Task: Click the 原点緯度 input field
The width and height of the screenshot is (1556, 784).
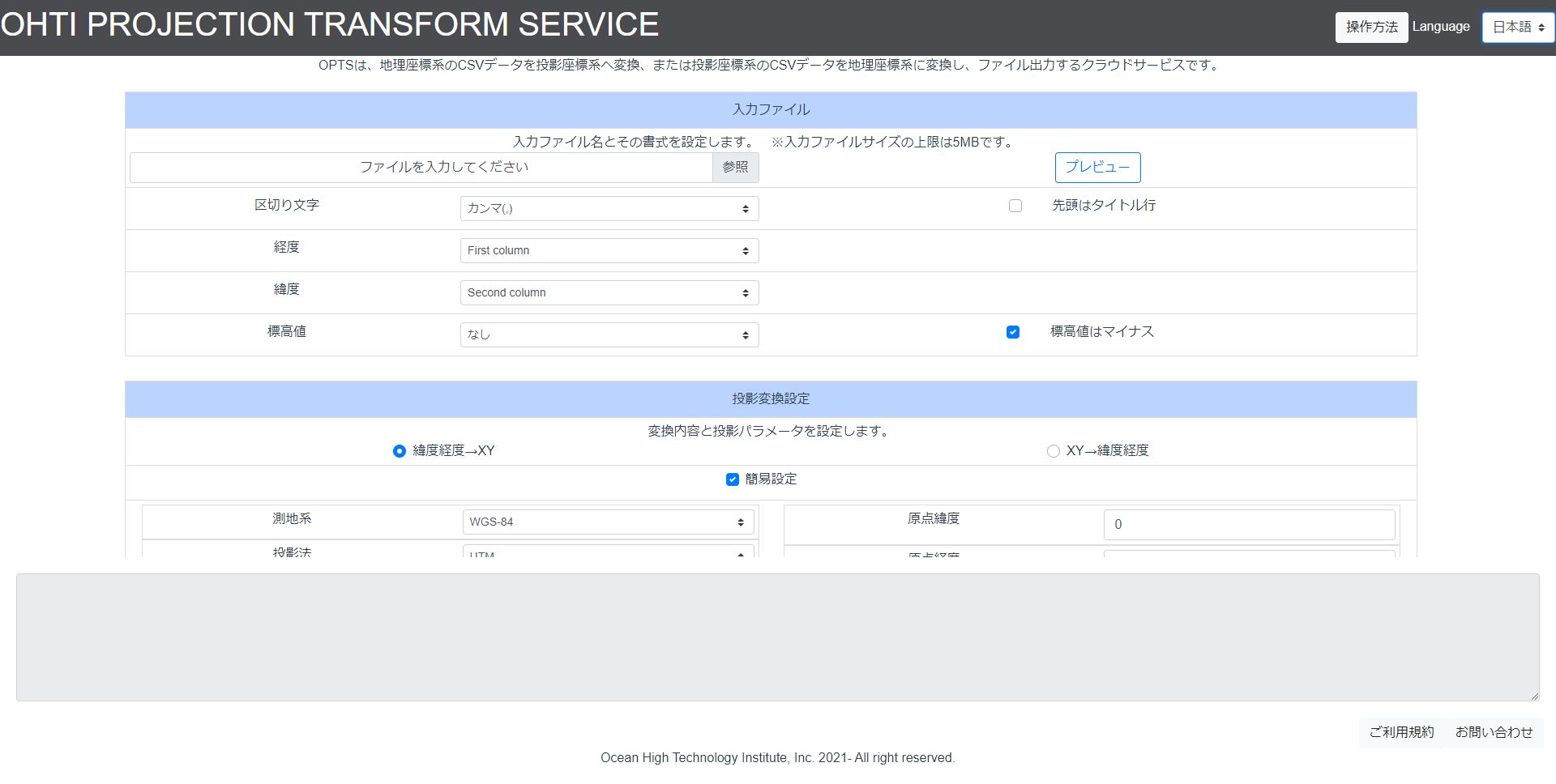Action: tap(1249, 524)
